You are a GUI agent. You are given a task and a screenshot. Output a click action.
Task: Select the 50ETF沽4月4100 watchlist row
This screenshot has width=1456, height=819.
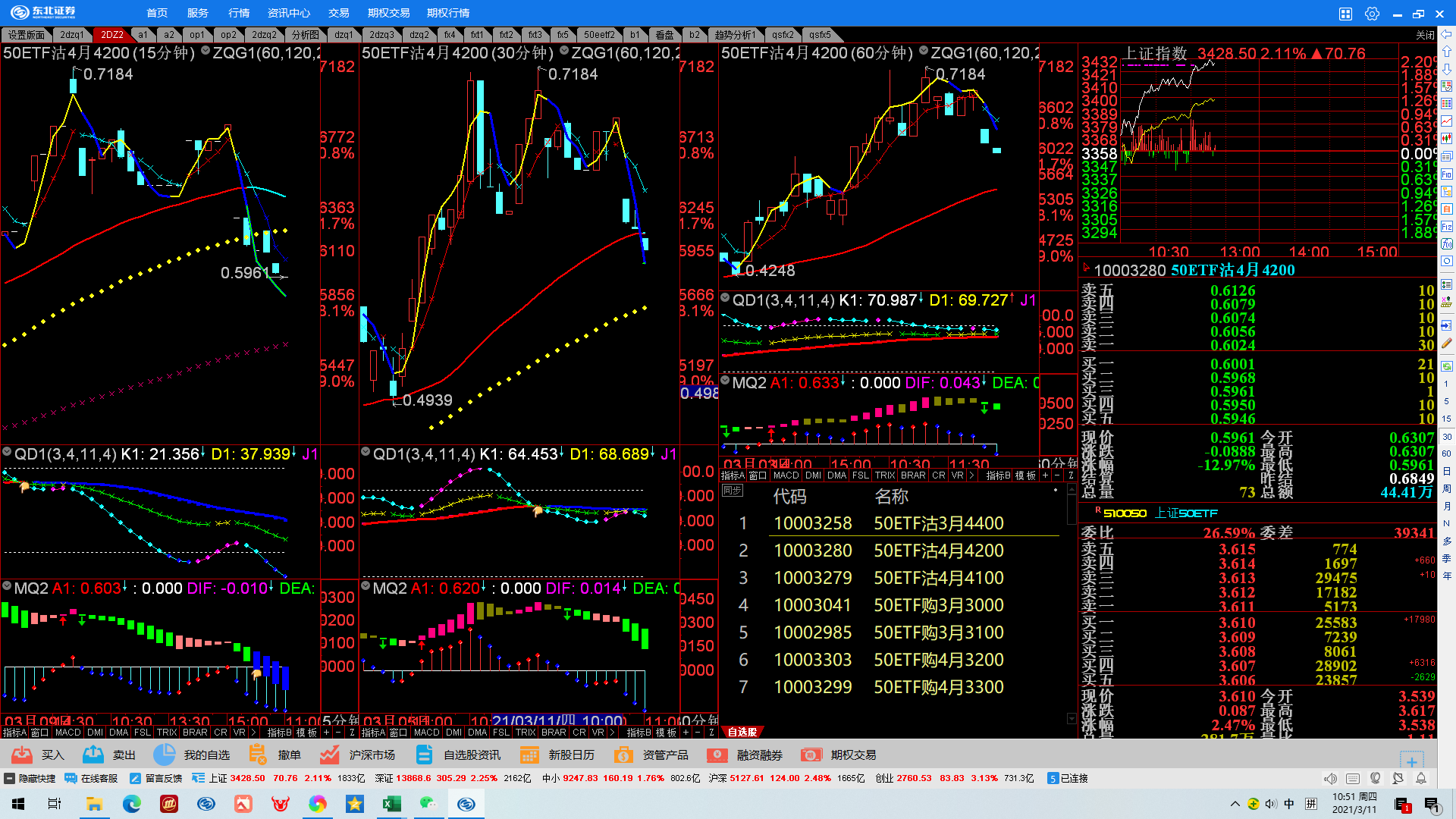tap(938, 578)
